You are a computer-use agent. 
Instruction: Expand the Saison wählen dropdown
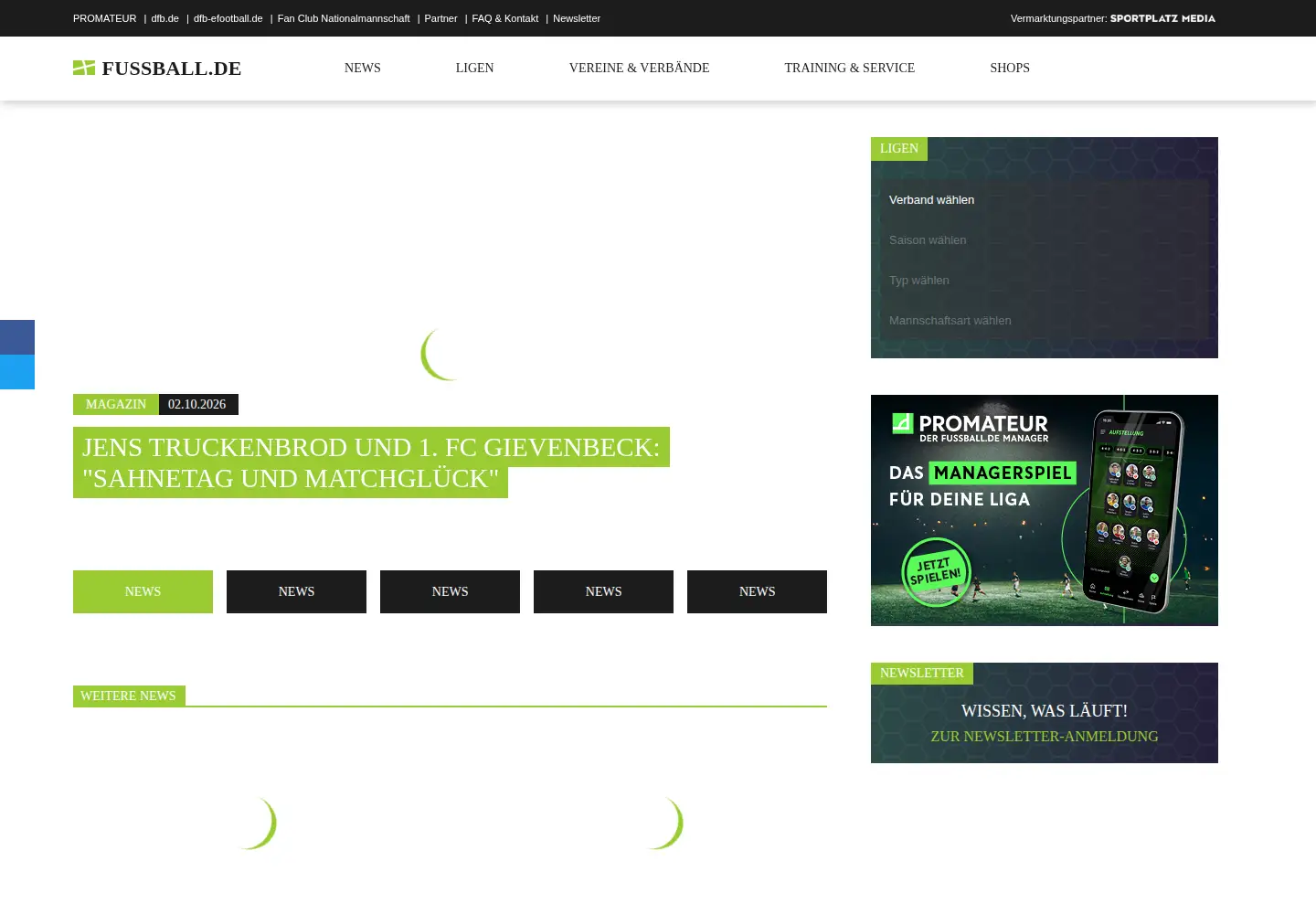click(x=1044, y=239)
